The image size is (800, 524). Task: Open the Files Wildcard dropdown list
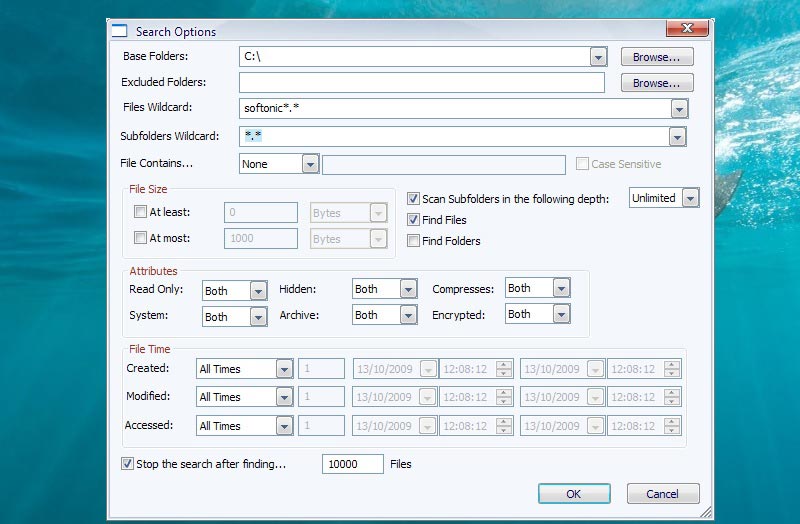pos(678,109)
